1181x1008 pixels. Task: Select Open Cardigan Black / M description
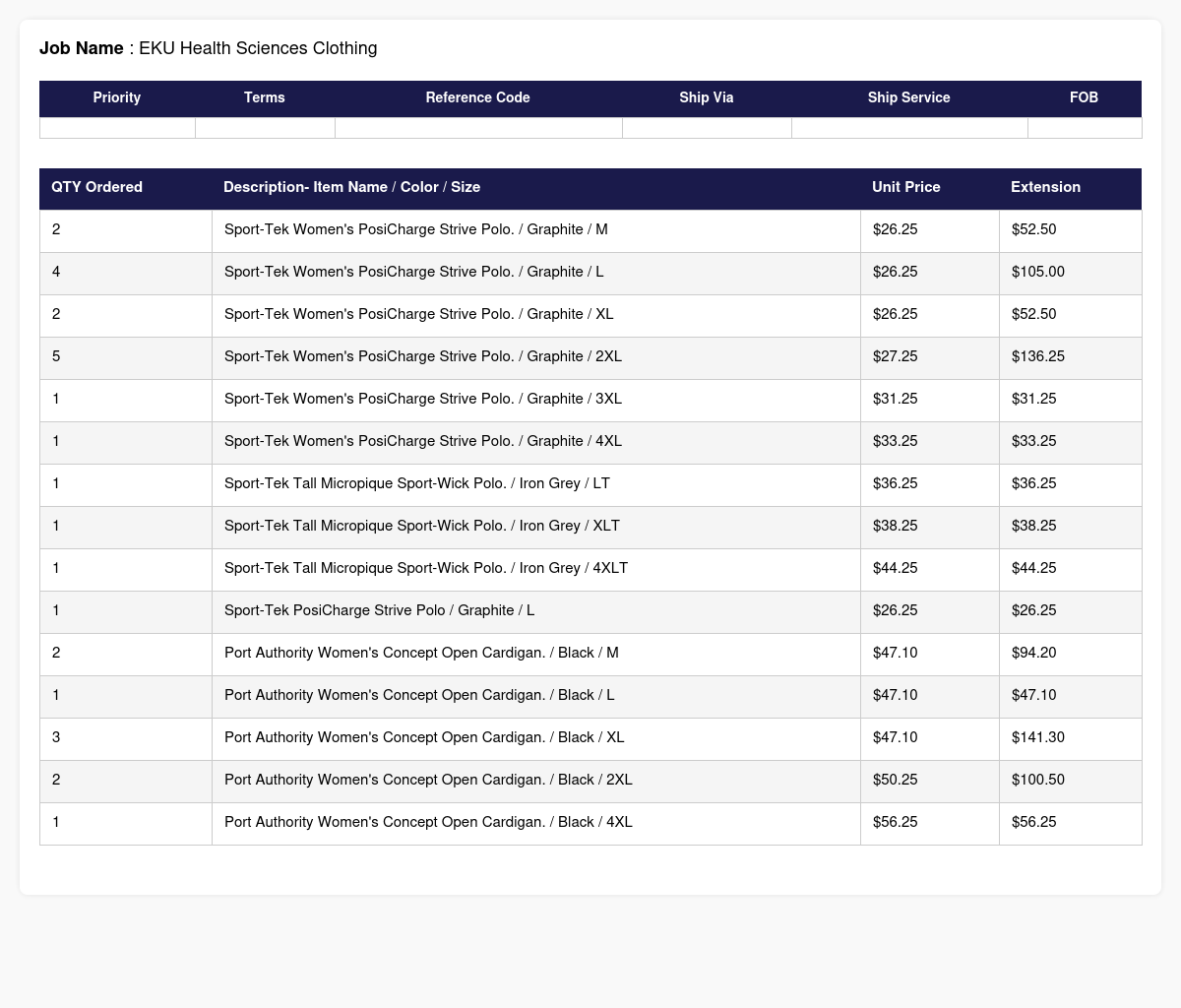tap(421, 653)
